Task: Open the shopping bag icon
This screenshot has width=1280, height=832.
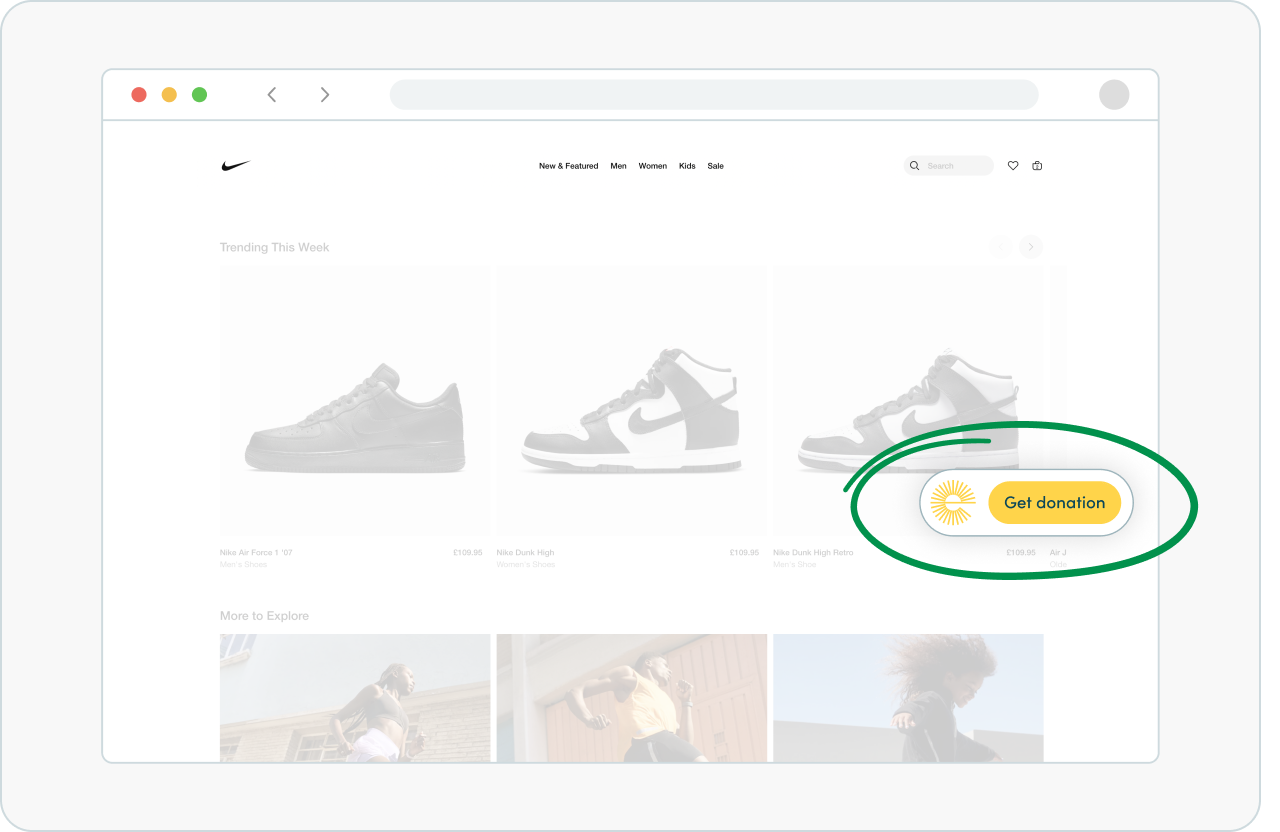Action: click(1037, 166)
